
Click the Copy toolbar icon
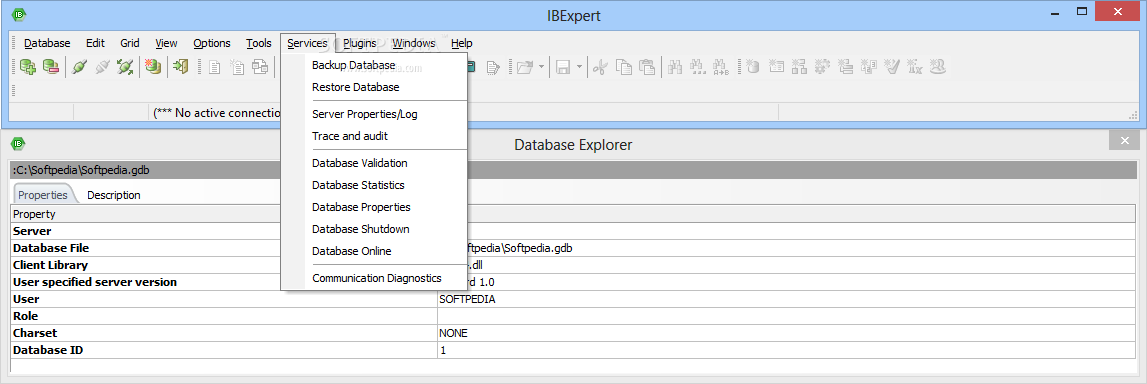point(623,67)
